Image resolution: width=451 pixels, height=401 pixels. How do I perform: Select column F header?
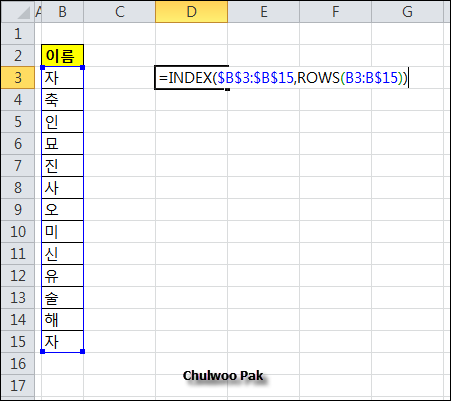[x=335, y=12]
